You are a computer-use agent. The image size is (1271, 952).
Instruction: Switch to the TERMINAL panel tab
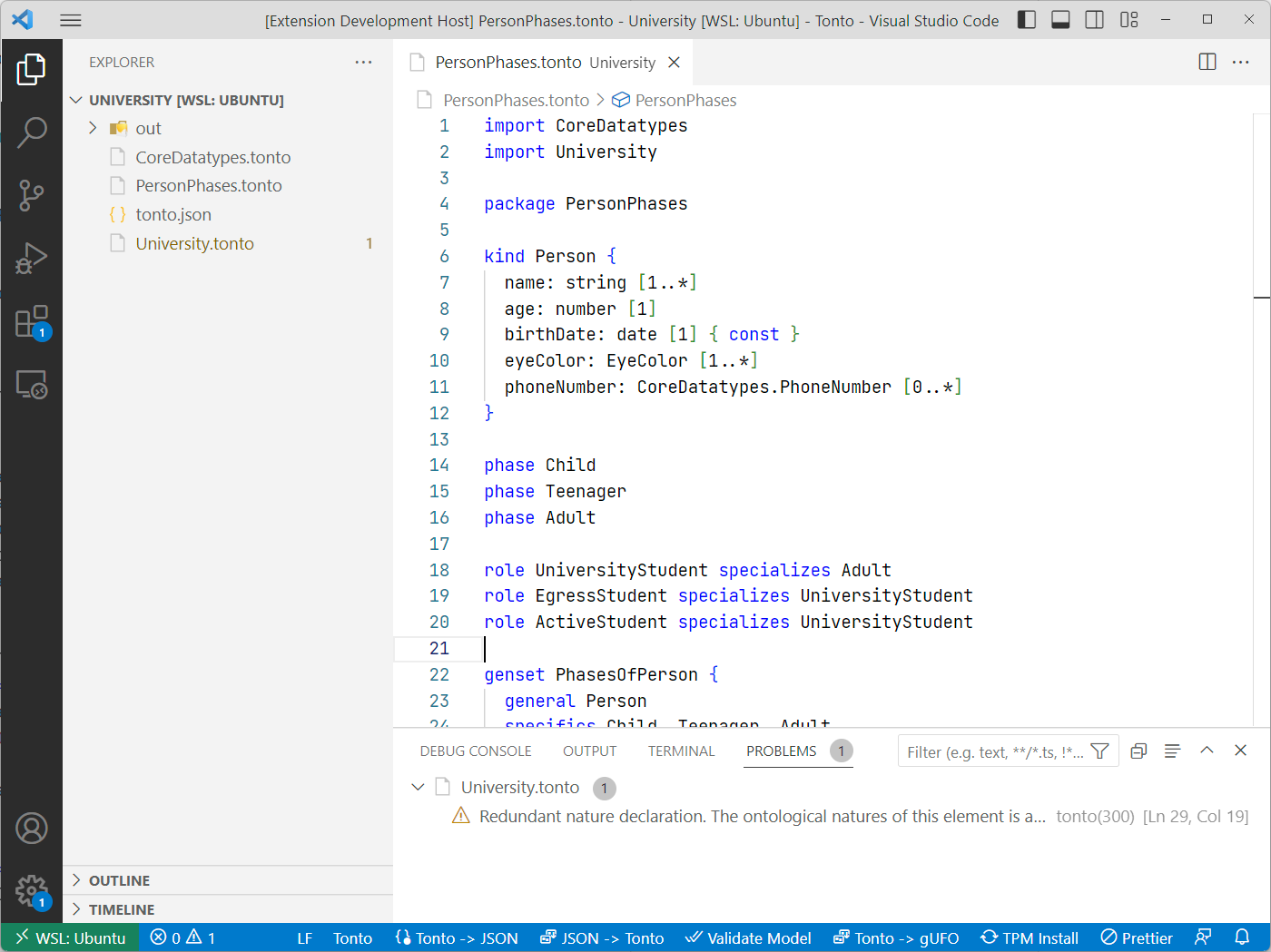tap(681, 751)
